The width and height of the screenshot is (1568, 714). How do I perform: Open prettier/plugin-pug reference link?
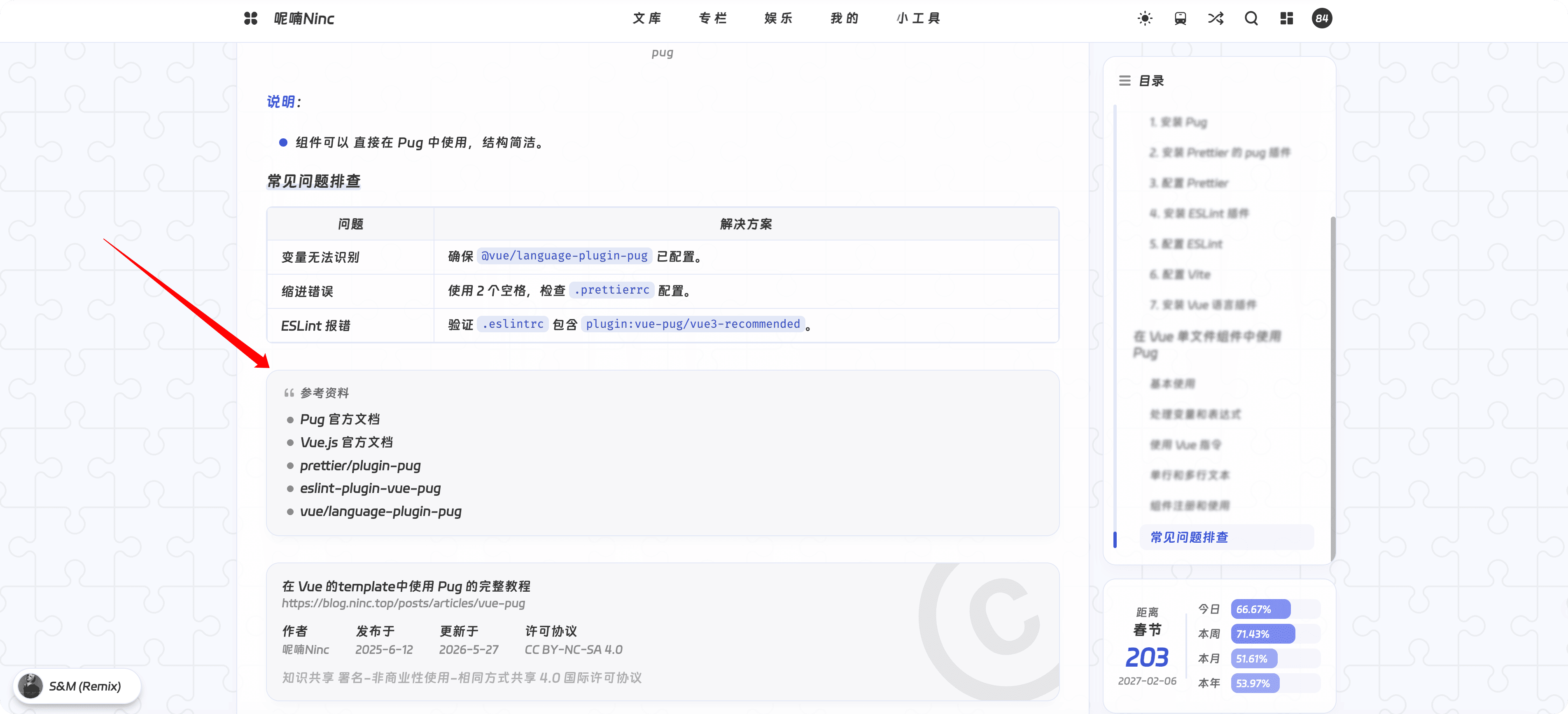click(360, 466)
